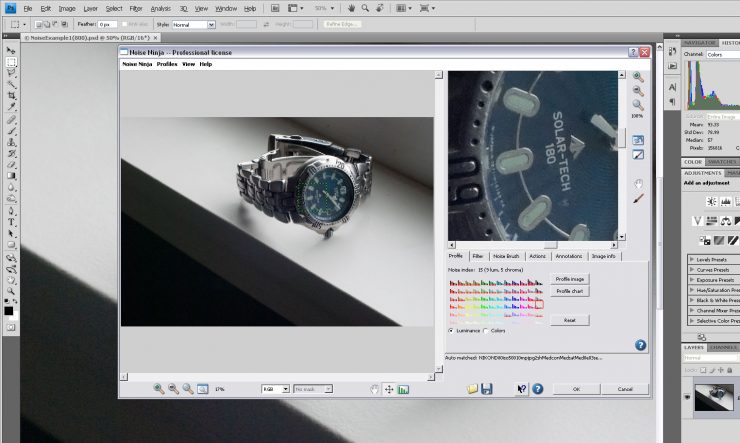Click the Brightness/Contrast adjustment icon
The height and width of the screenshot is (443, 740).
(711, 201)
